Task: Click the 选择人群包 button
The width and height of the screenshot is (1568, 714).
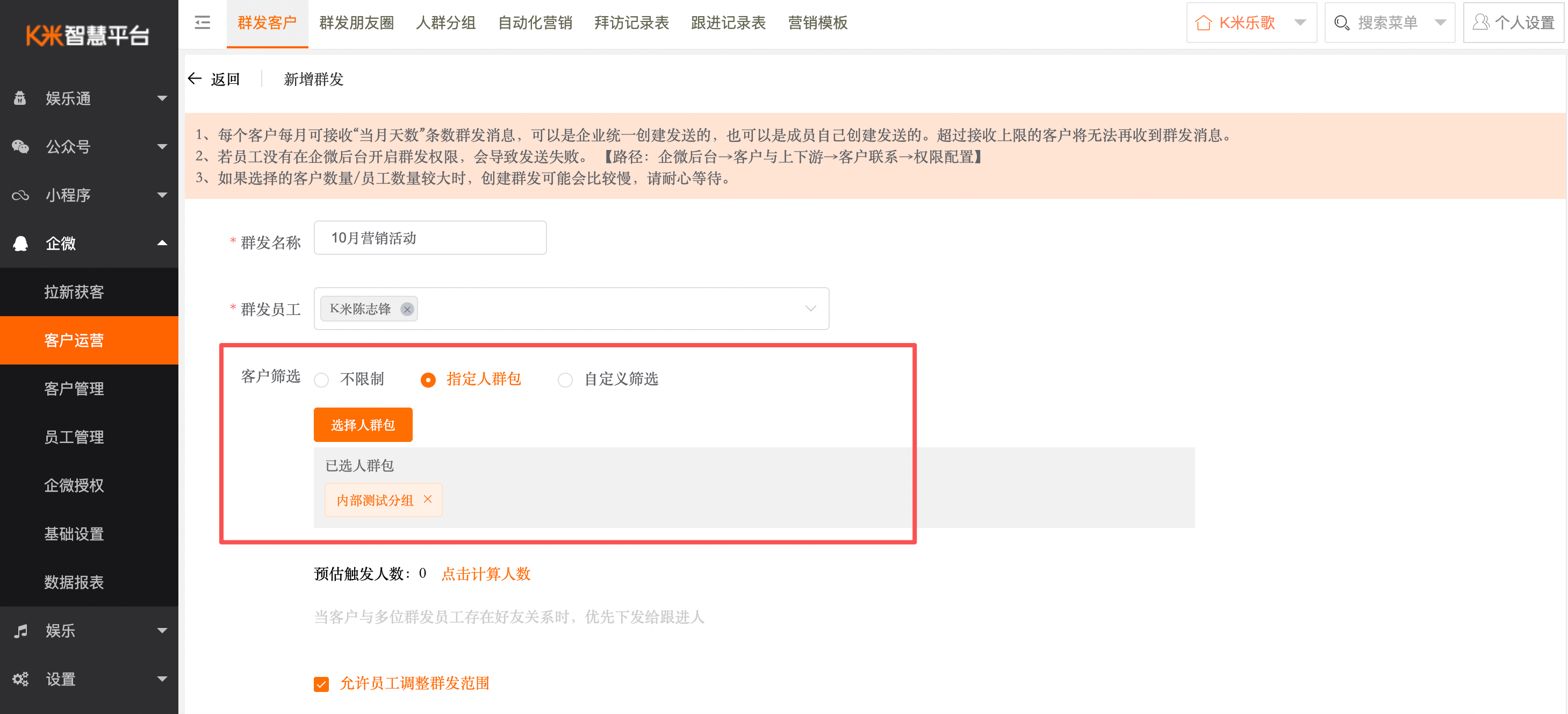Action: pyautogui.click(x=363, y=425)
